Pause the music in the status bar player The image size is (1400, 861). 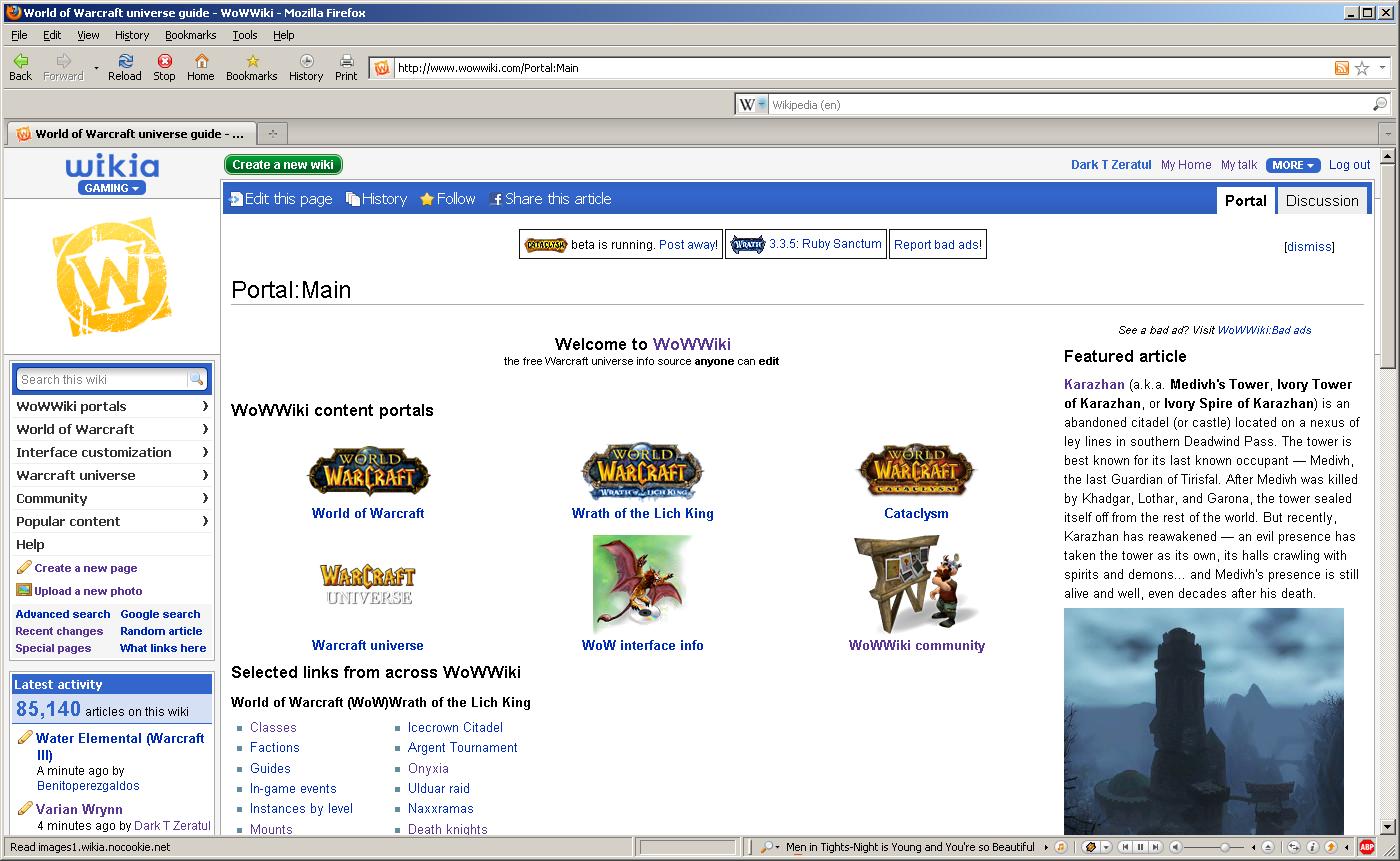coord(1141,847)
